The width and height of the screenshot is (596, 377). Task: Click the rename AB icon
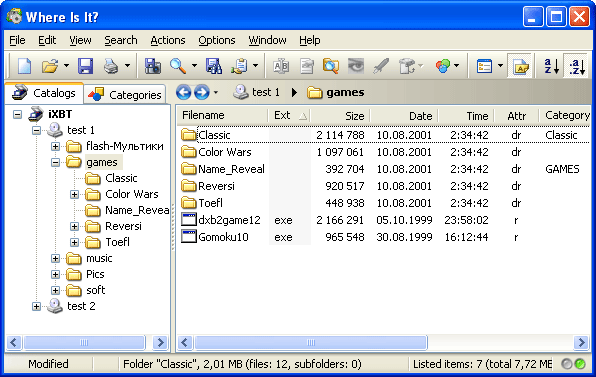pos(281,66)
